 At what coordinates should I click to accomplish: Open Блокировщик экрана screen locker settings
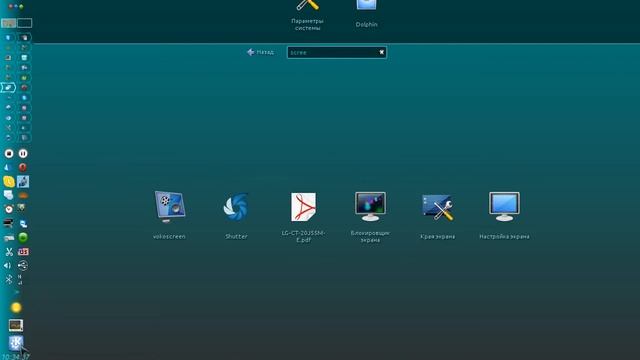[x=370, y=217]
